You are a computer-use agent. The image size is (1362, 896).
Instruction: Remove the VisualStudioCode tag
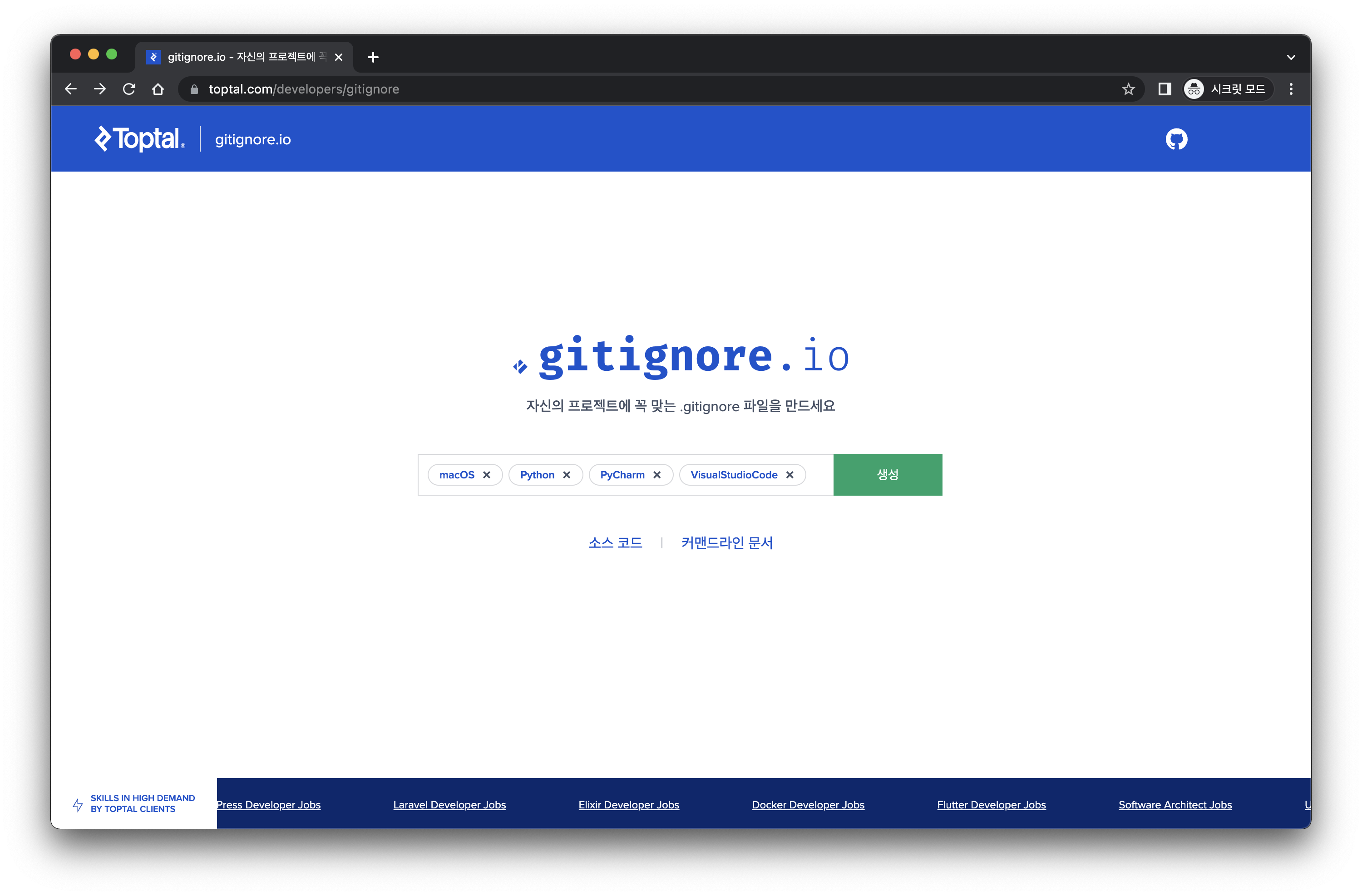click(x=790, y=475)
